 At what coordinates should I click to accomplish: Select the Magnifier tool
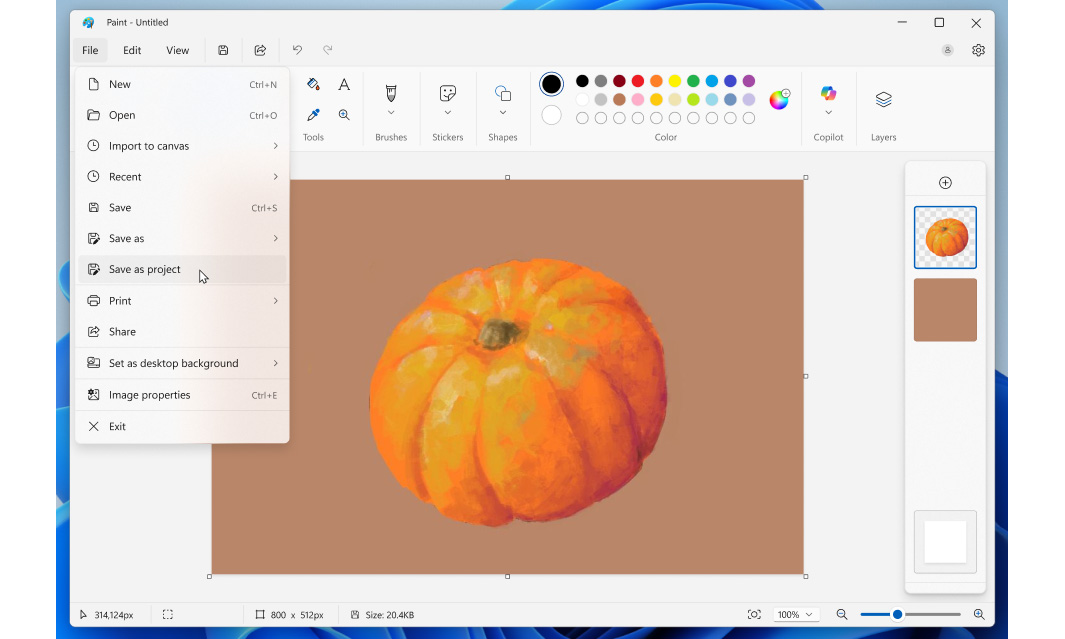pos(344,114)
